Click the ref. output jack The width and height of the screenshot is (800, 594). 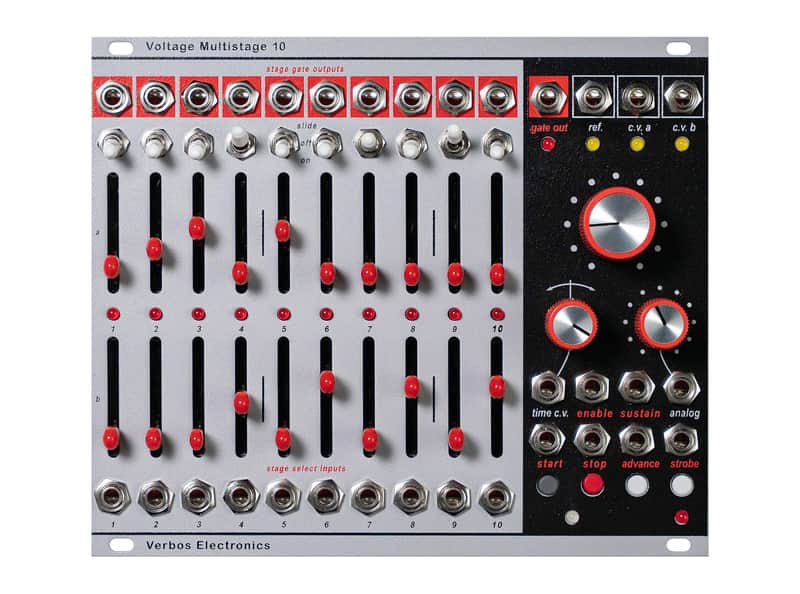[x=593, y=96]
